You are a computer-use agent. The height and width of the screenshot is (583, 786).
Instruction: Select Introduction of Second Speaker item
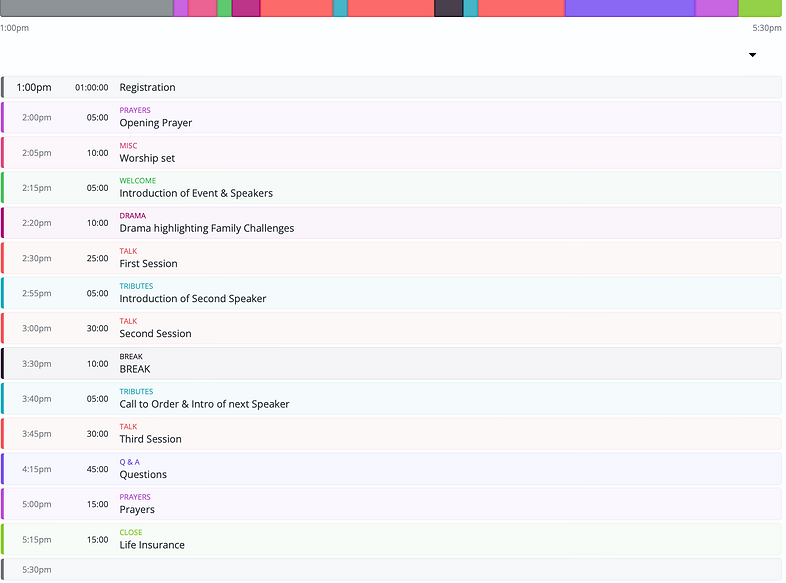[x=192, y=299]
